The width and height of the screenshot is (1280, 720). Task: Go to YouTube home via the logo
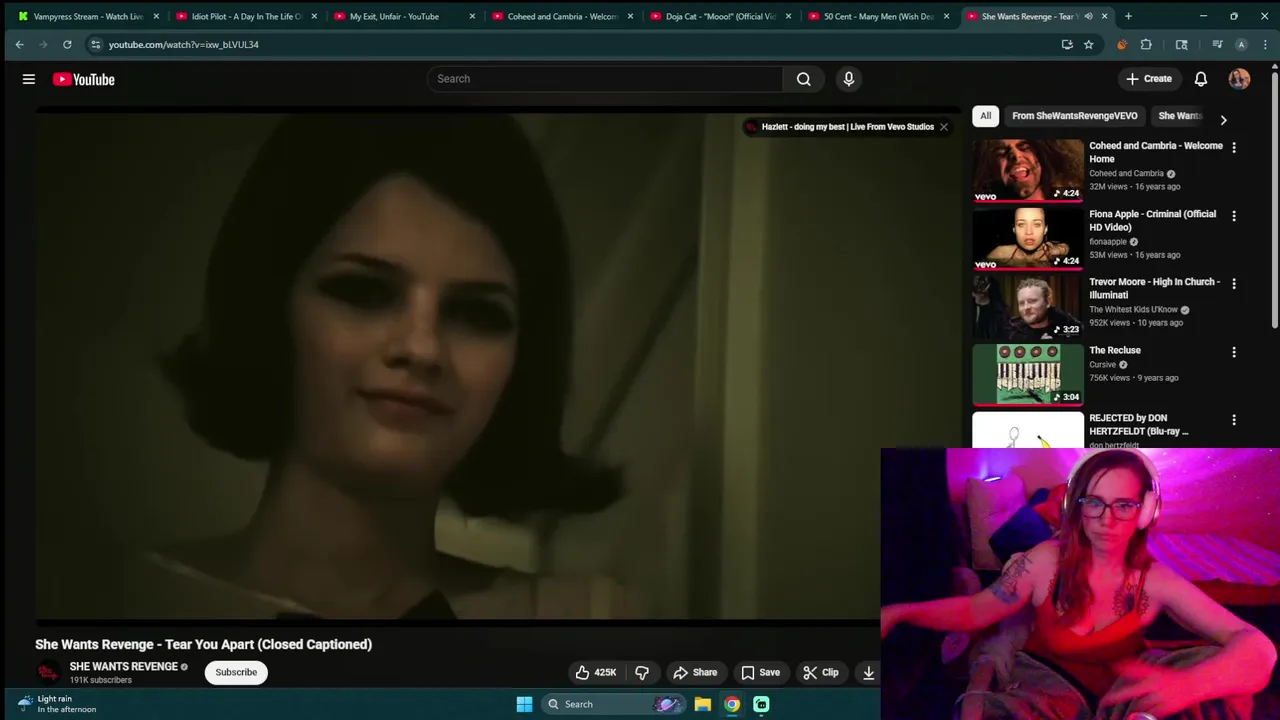pyautogui.click(x=84, y=79)
